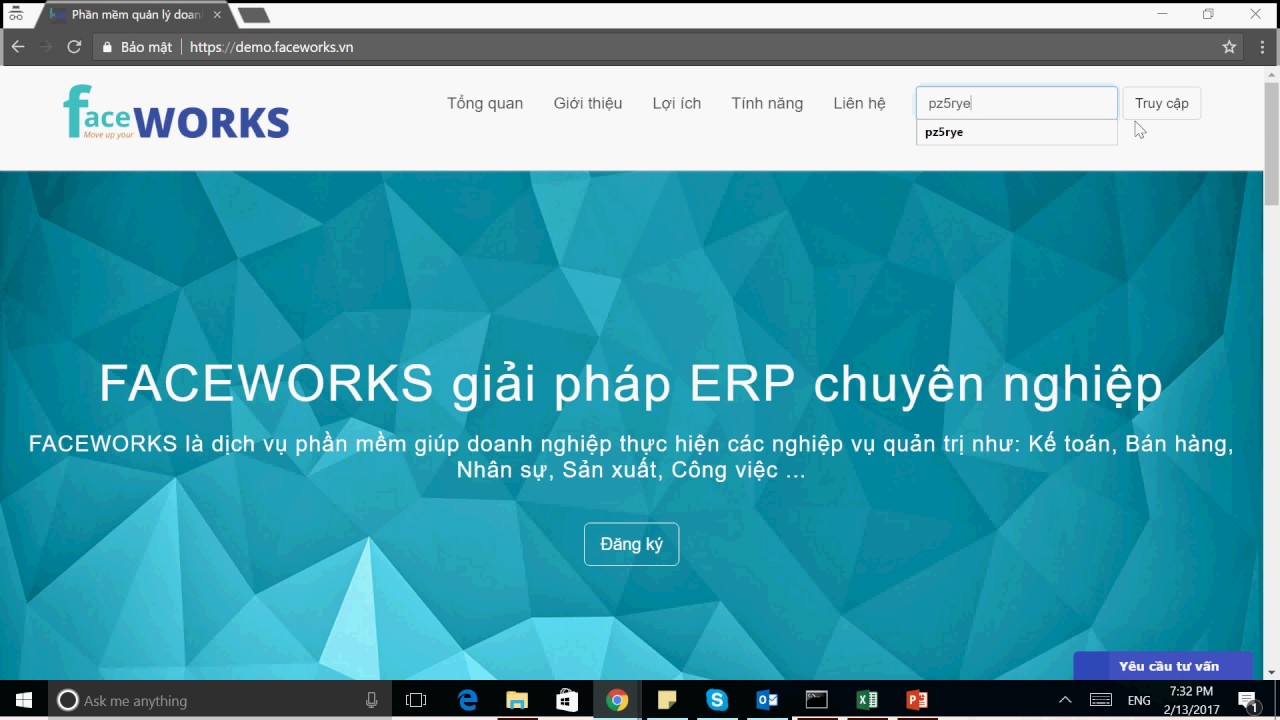Viewport: 1280px width, 720px height.
Task: Select Tính năng in the navigation
Action: [x=767, y=103]
